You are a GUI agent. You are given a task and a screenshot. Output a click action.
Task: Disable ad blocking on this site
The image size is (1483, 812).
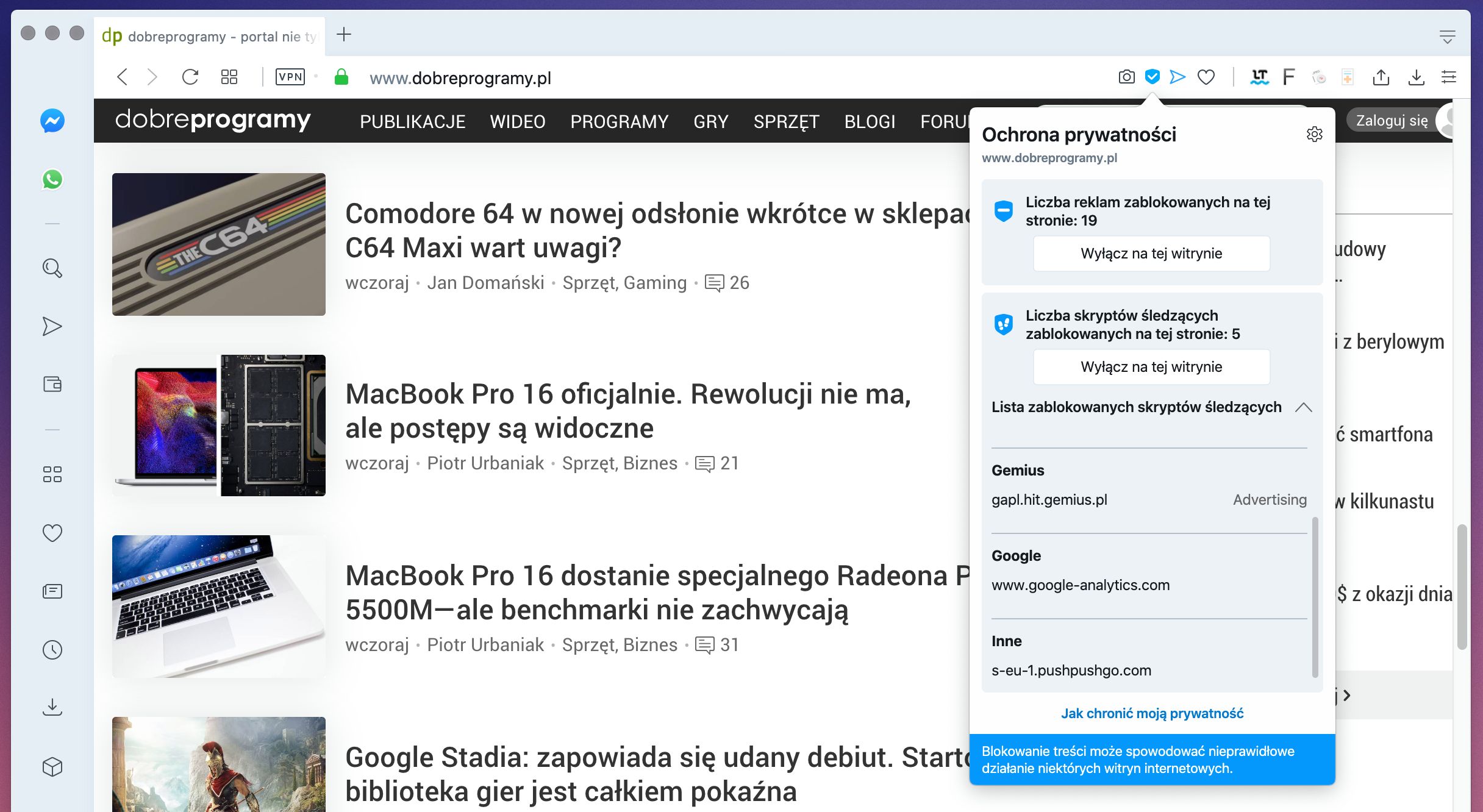tap(1151, 254)
